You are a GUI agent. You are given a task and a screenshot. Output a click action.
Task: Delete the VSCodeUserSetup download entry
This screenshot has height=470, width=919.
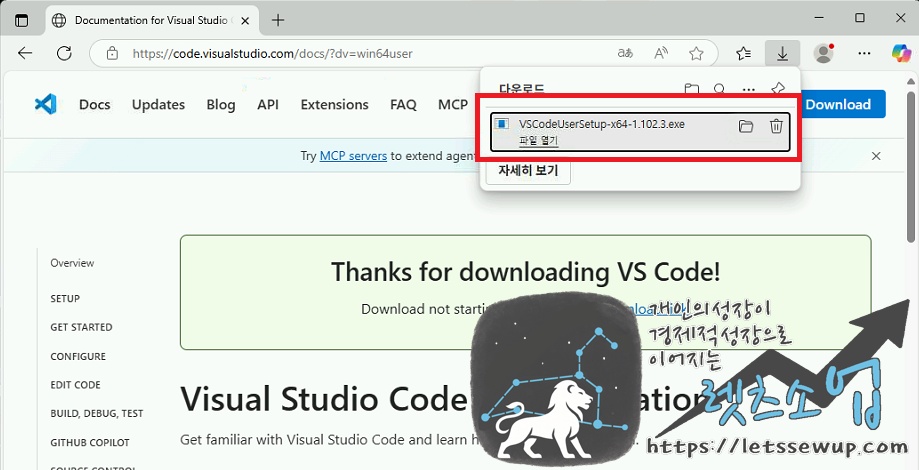pos(776,126)
